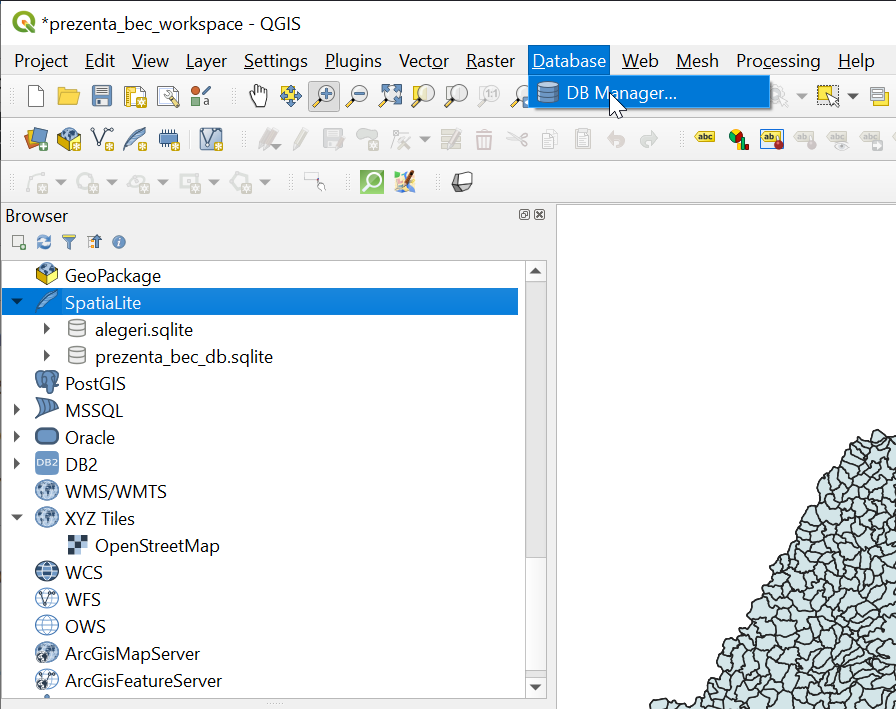
Task: Open project using the folder icon
Action: 69,95
